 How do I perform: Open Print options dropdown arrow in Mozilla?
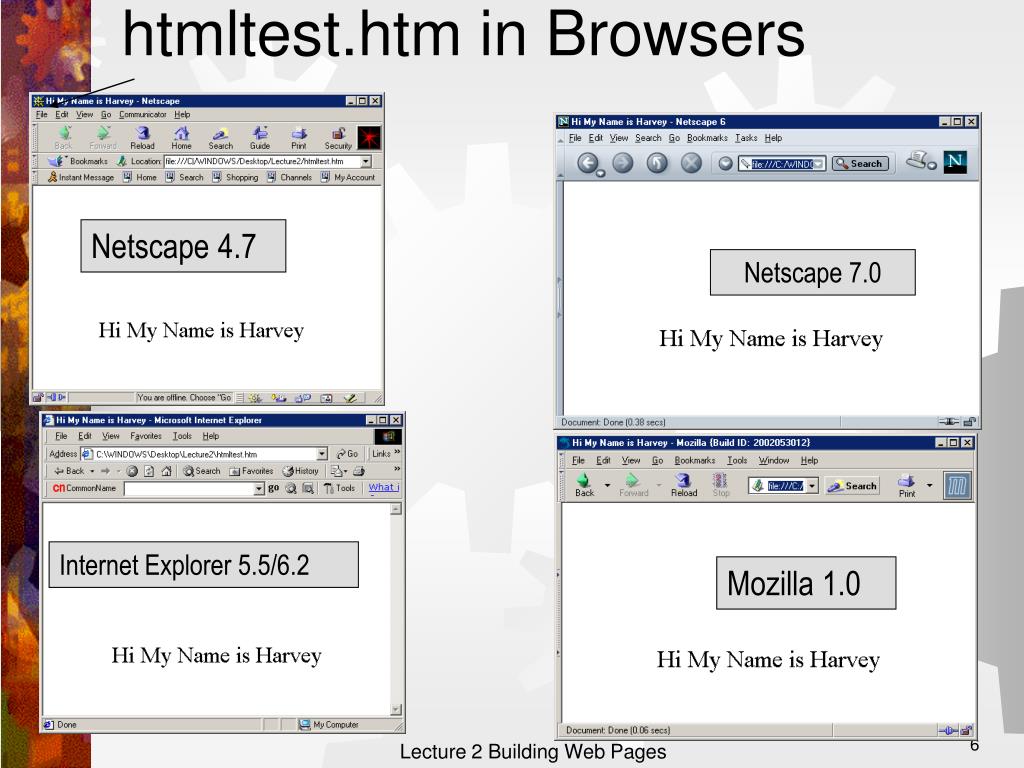pyautogui.click(x=929, y=485)
